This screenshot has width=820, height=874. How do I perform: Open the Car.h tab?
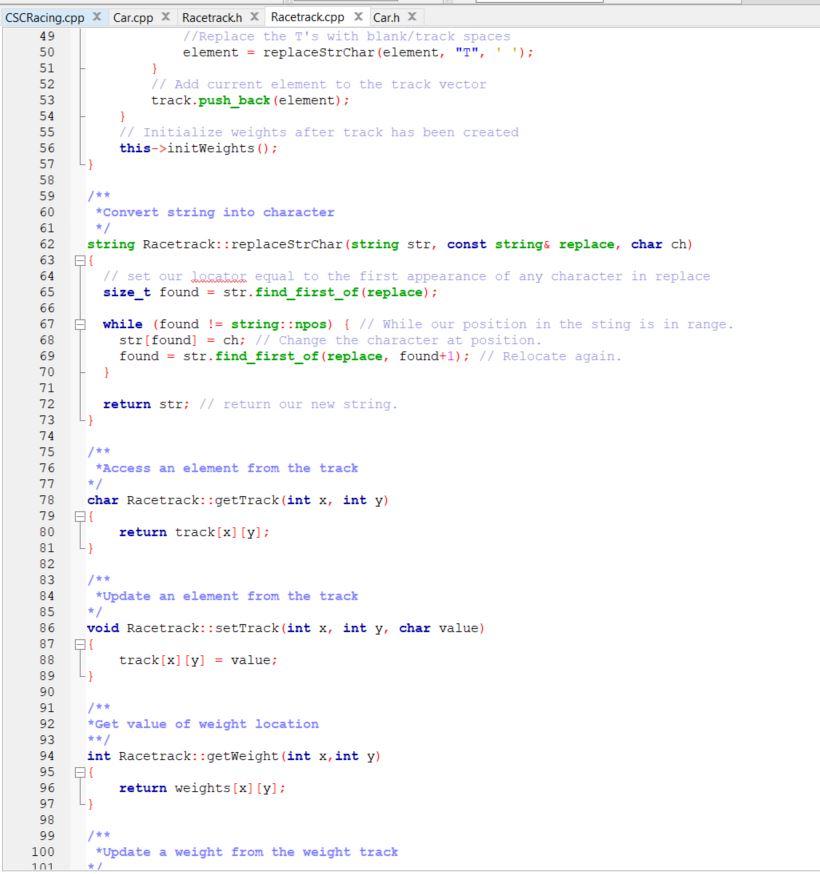click(385, 16)
